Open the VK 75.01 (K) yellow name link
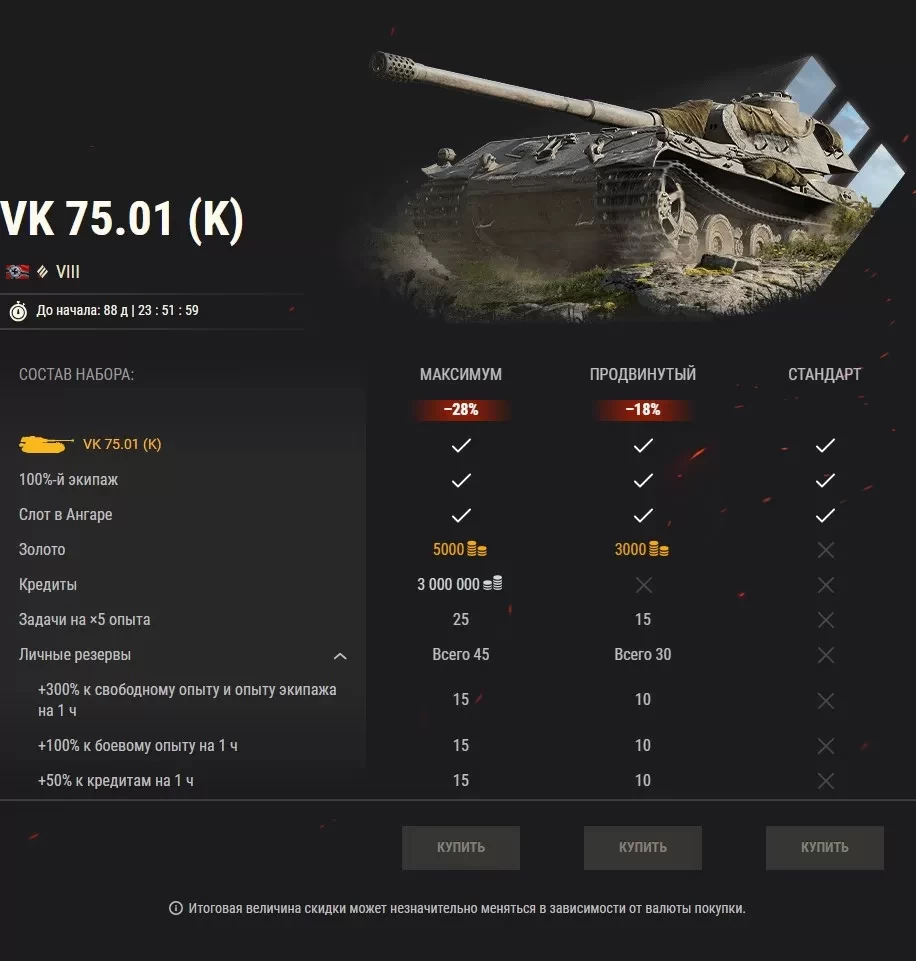Image resolution: width=916 pixels, height=961 pixels. pos(122,444)
